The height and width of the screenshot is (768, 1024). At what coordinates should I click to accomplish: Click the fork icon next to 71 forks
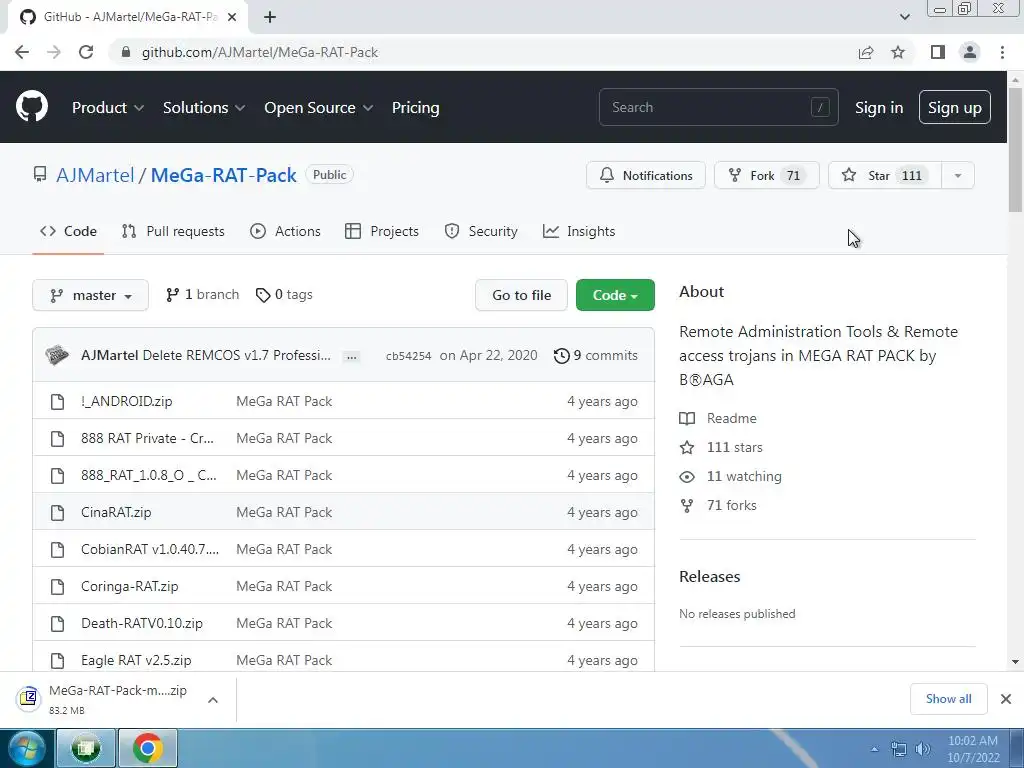tap(687, 505)
